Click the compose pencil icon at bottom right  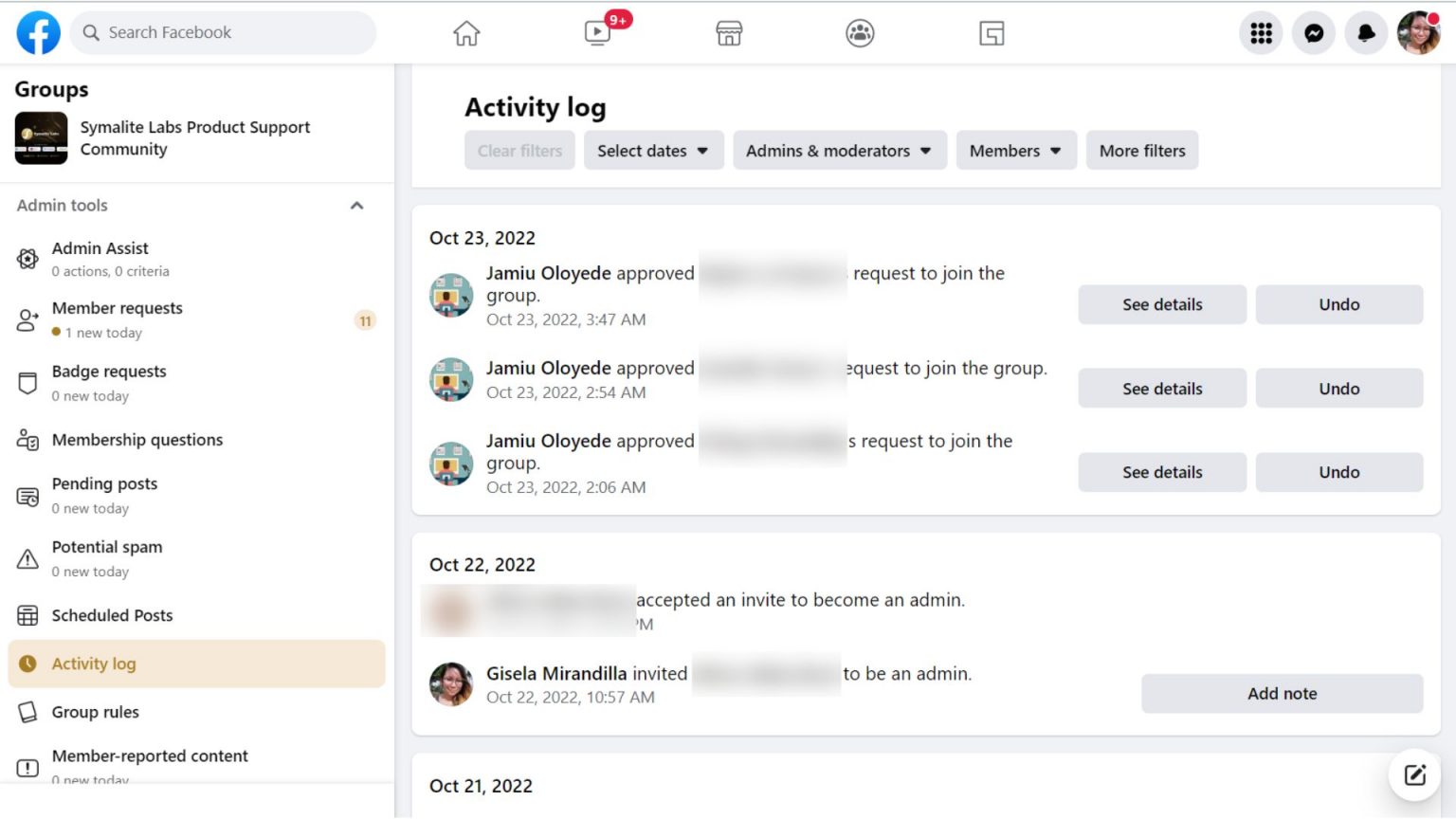point(1413,774)
